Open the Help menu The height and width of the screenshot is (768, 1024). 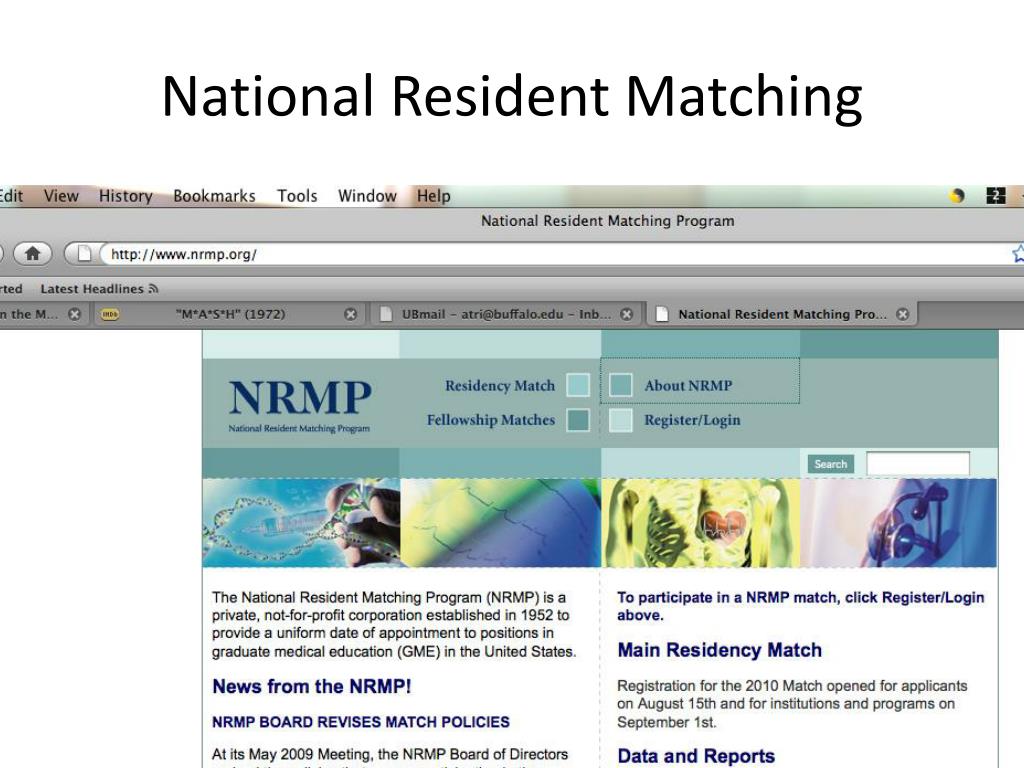click(434, 196)
